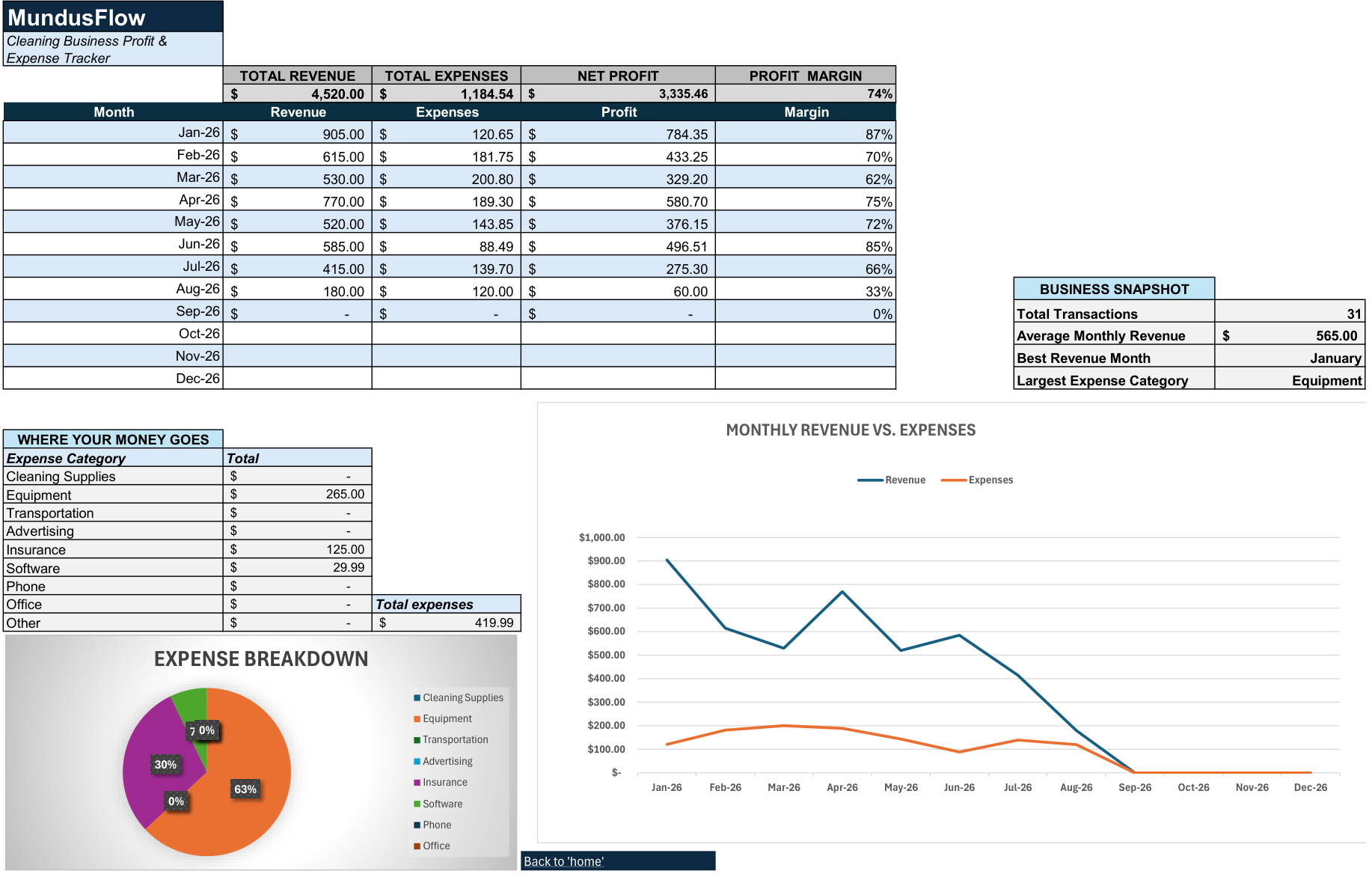Click the Insurance legend entry in pie chart
The height and width of the screenshot is (877, 1372).
[x=441, y=782]
